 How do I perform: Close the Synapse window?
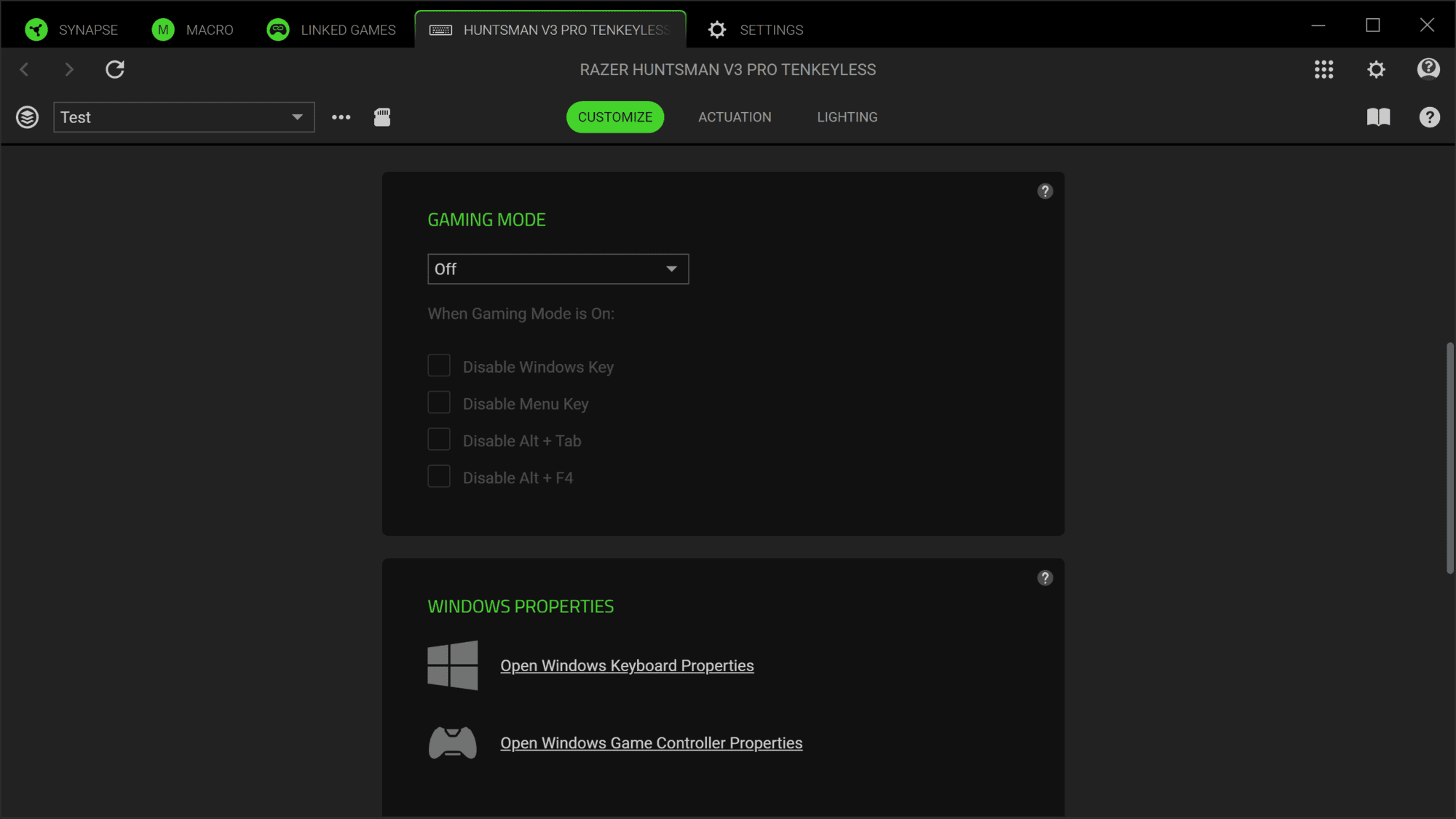[1427, 25]
